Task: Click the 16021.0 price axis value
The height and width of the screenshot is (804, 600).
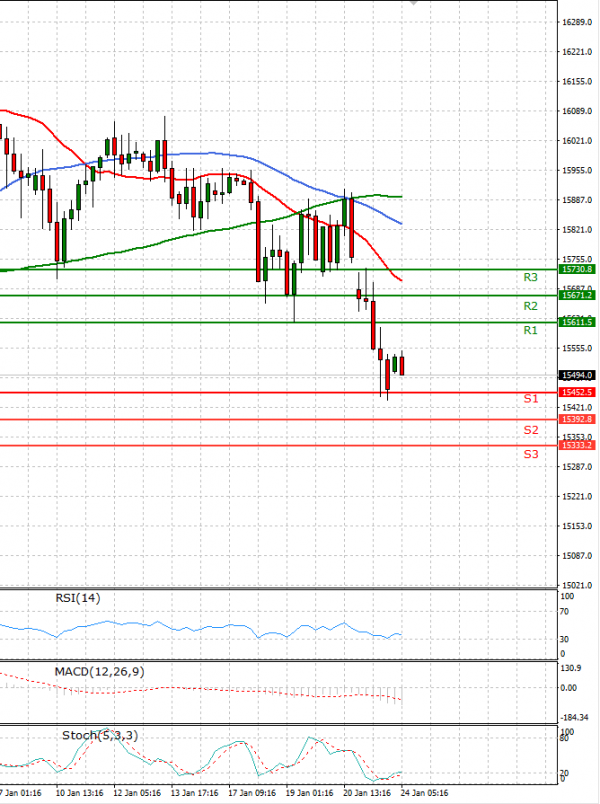Action: pos(577,141)
